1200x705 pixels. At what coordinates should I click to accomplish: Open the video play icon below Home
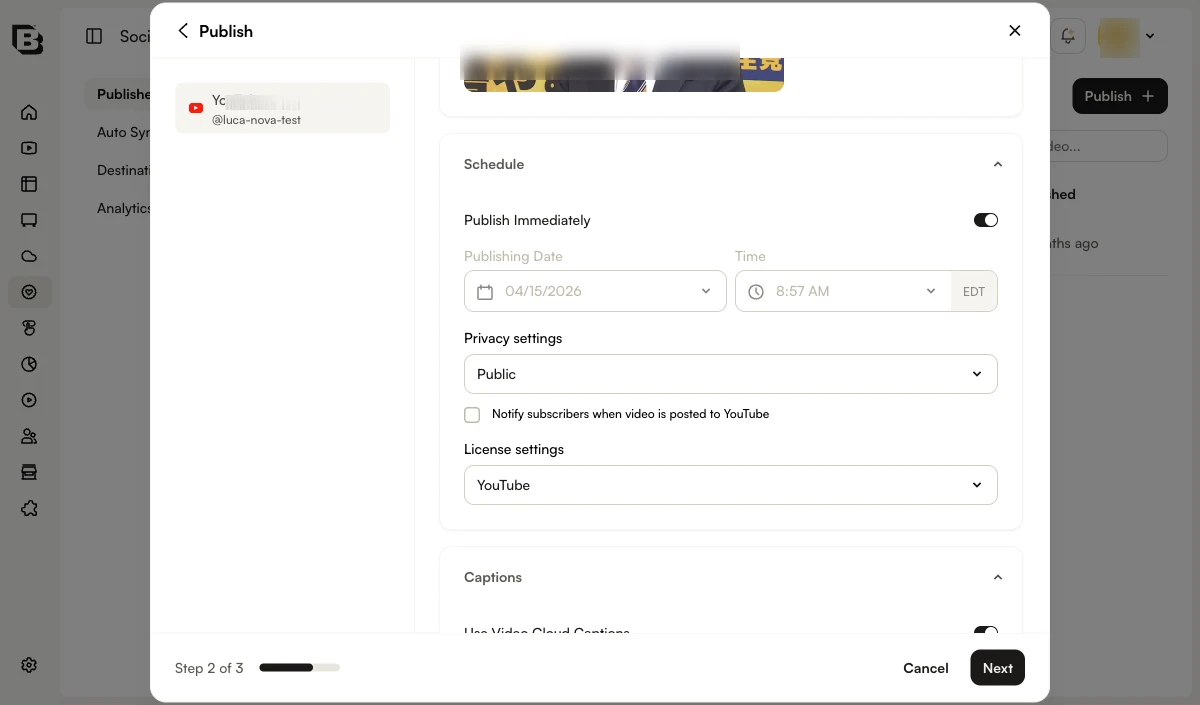pyautogui.click(x=29, y=148)
